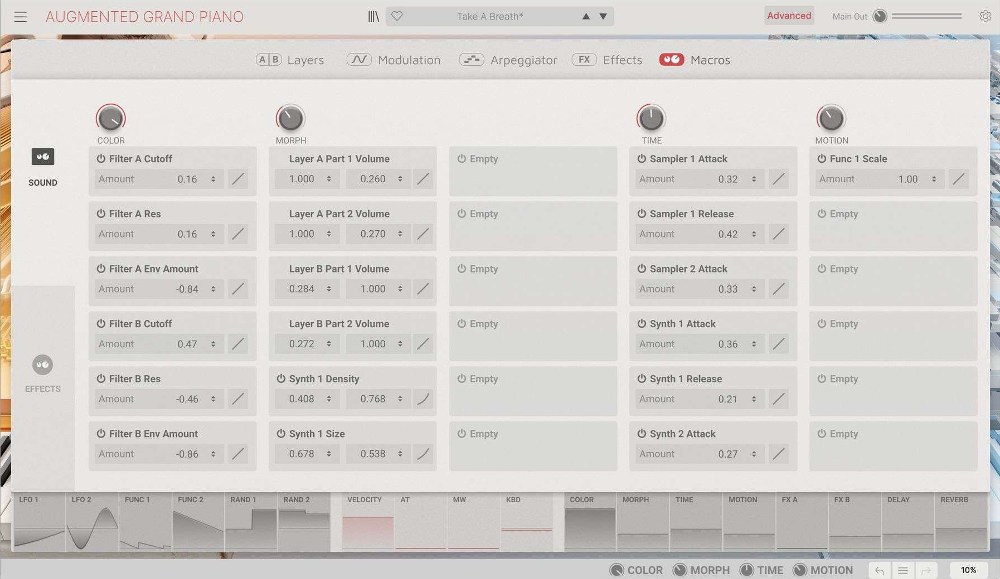Open the hamburger menu at top left
Viewport: 1000px width, 579px height.
(x=20, y=15)
